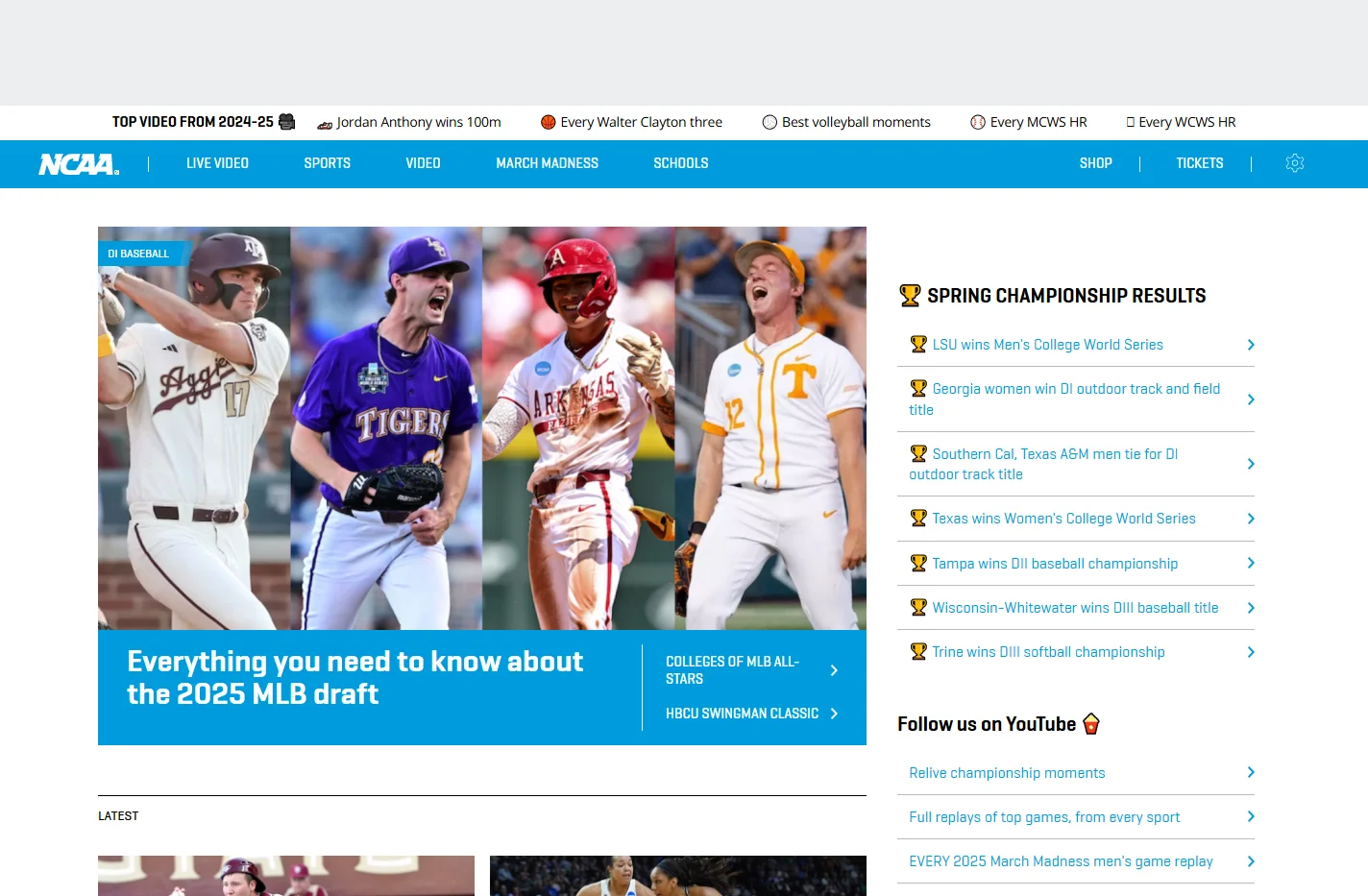
Task: Click chevron next to HBCU Swingman Classic
Action: coord(834,714)
